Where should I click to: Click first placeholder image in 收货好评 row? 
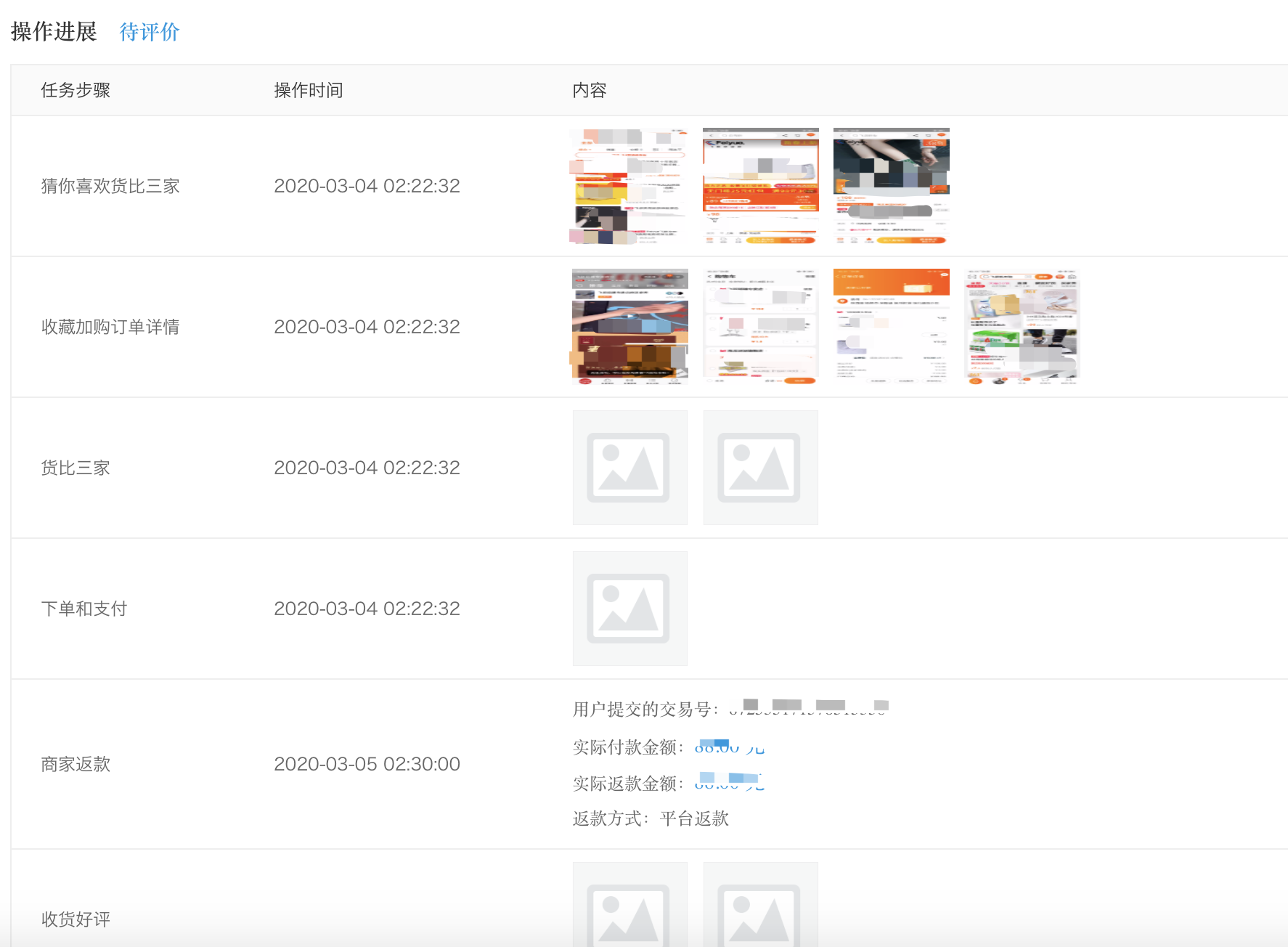[629, 904]
